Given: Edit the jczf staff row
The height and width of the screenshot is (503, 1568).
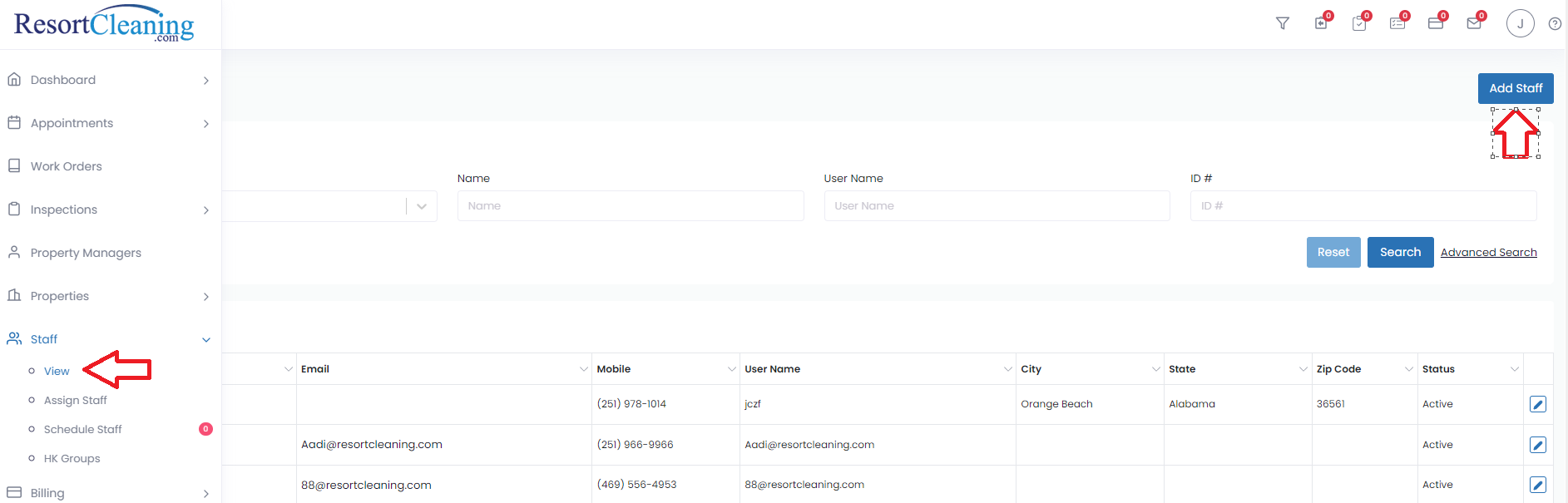Looking at the screenshot, I should tap(1538, 404).
